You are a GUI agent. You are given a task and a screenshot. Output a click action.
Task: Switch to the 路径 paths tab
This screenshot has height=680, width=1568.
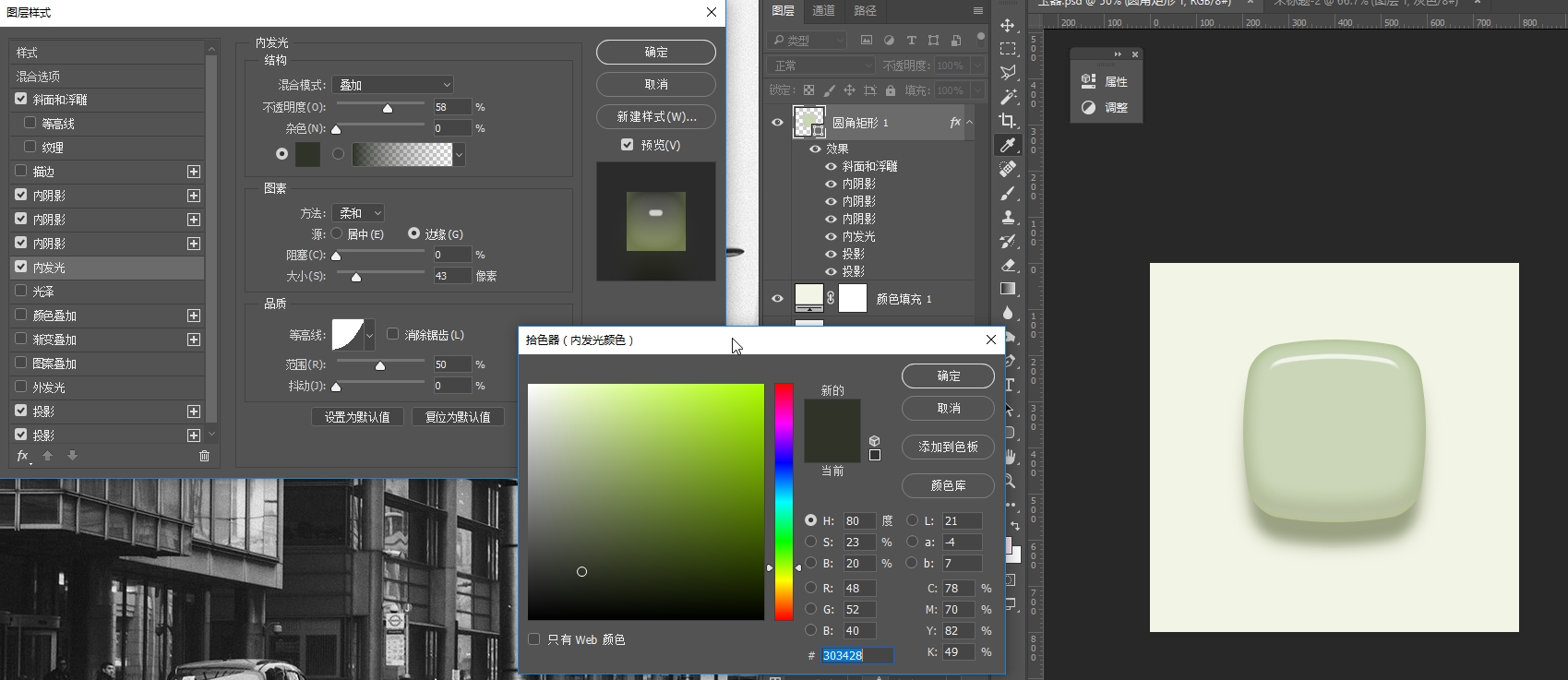[x=866, y=11]
